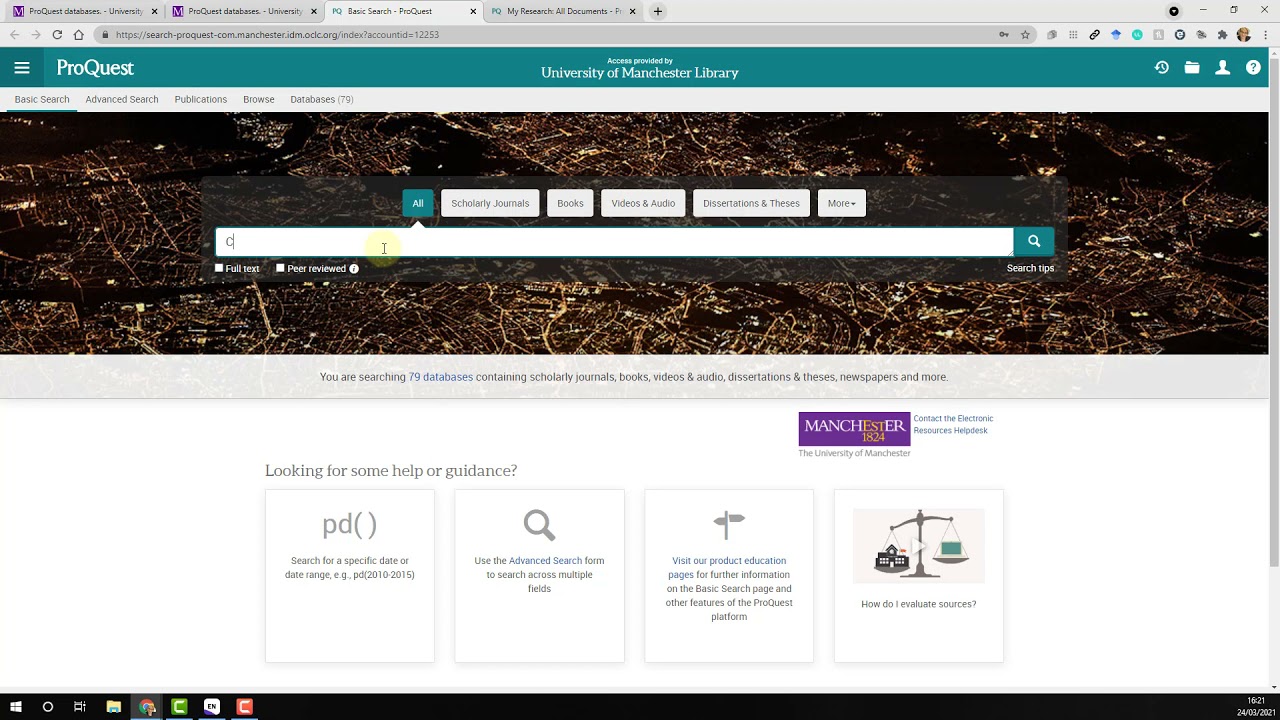Click the magnifying glass search button
Viewport: 1280px width, 720px height.
click(1034, 241)
